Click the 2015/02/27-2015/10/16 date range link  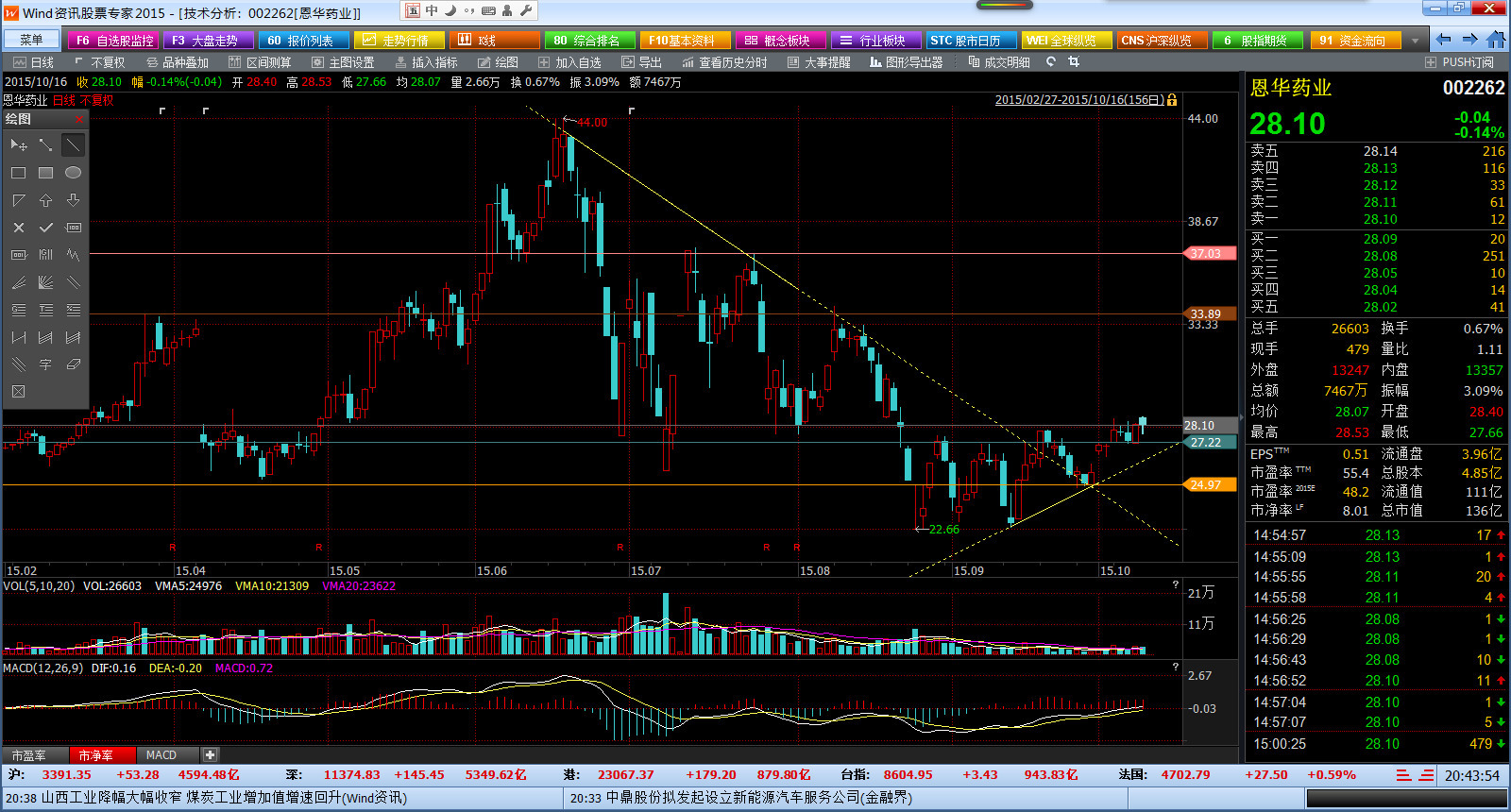(x=1079, y=99)
